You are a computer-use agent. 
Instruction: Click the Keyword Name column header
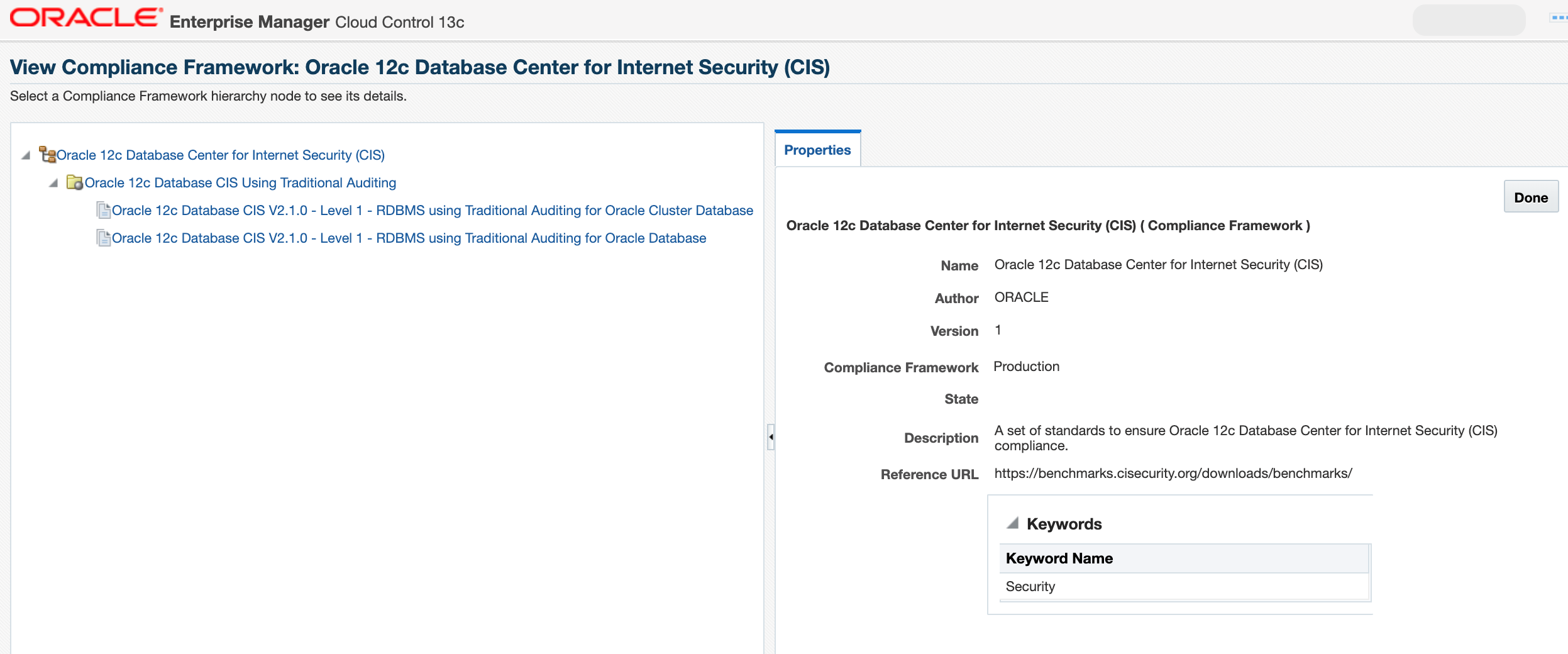(1059, 558)
